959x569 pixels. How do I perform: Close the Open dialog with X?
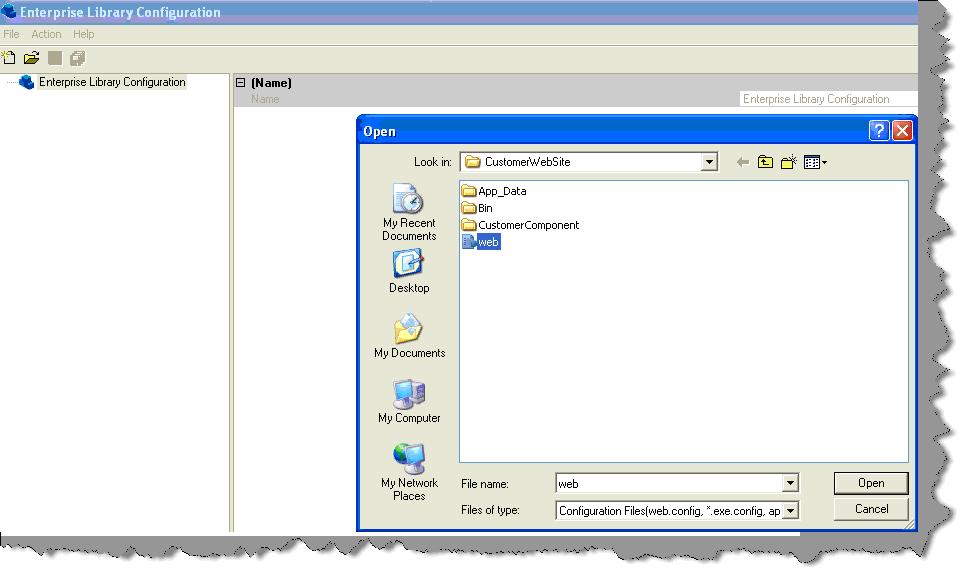(902, 130)
